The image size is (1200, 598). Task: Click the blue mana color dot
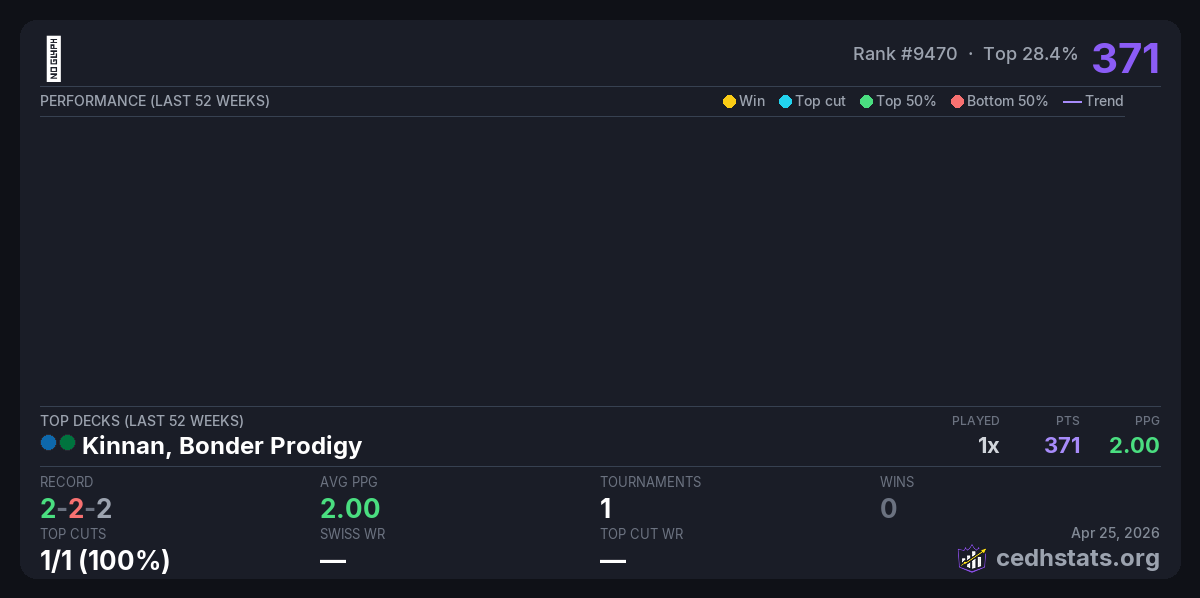click(x=49, y=443)
